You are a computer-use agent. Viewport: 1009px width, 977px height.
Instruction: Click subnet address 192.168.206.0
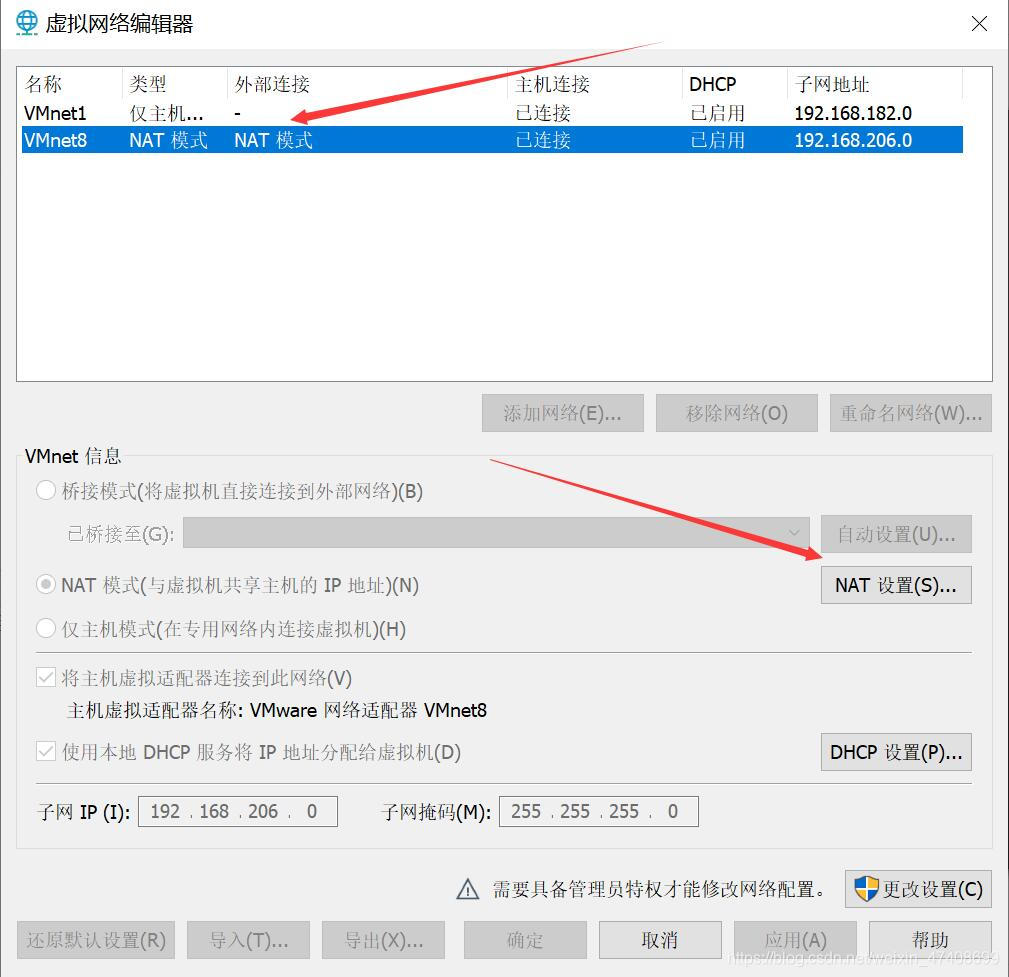point(853,140)
